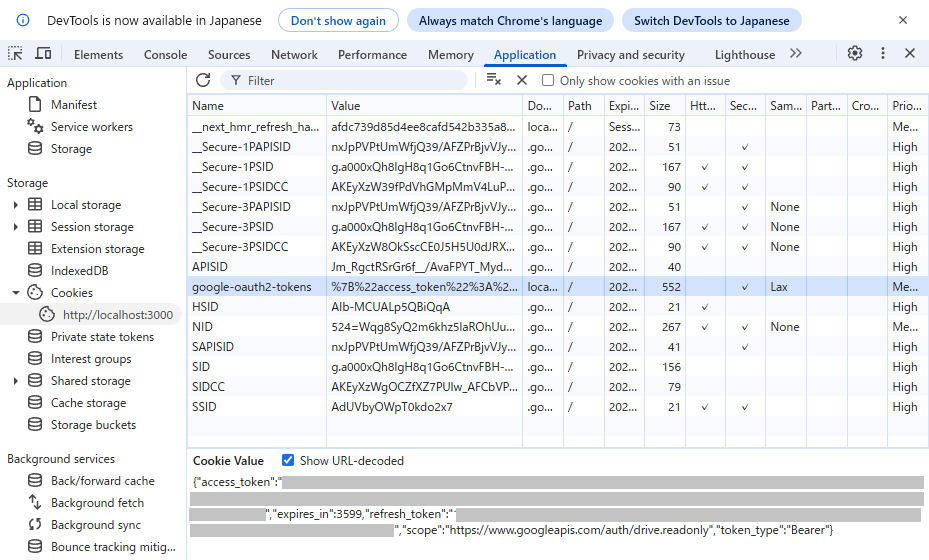Viewport: 929px width, 560px height.
Task: Uncheck Show URL-decoded checkbox
Action: (x=288, y=460)
